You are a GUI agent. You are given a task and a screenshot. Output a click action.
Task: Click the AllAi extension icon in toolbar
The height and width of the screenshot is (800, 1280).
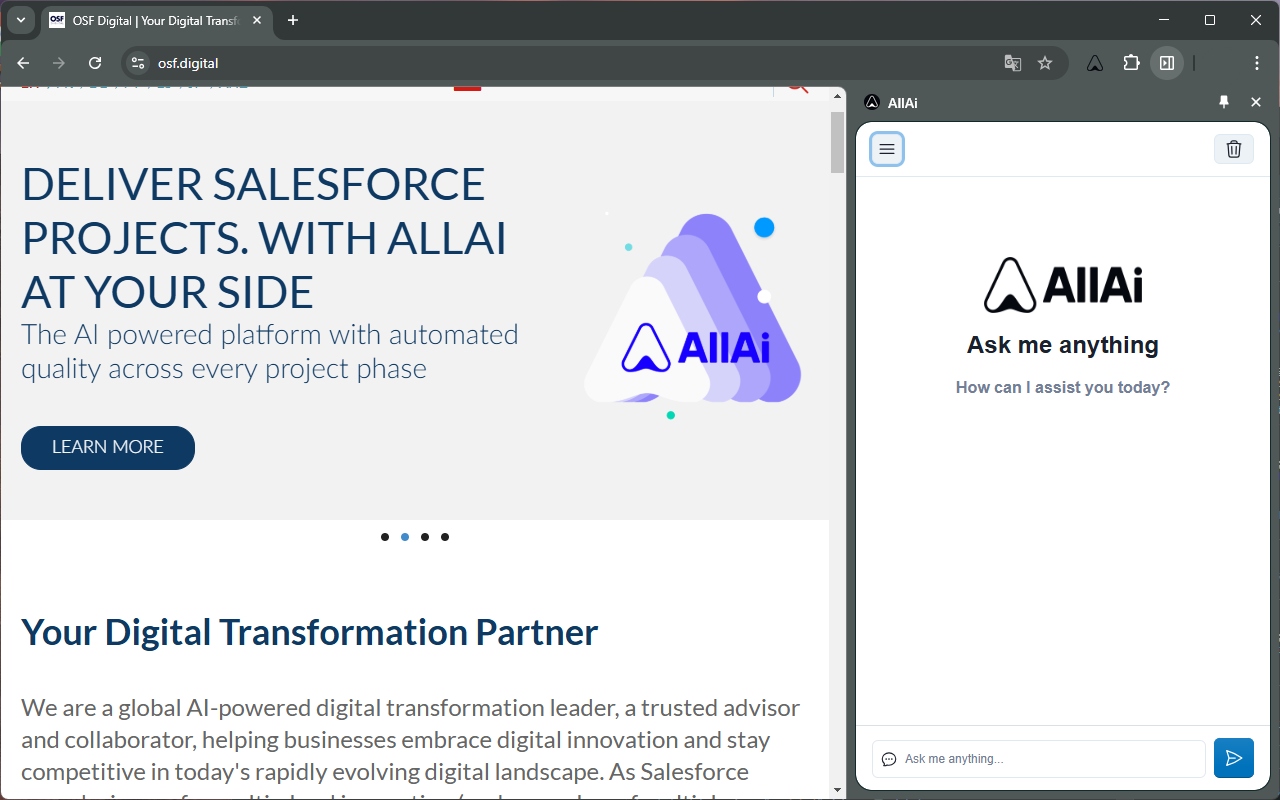[x=1095, y=63]
